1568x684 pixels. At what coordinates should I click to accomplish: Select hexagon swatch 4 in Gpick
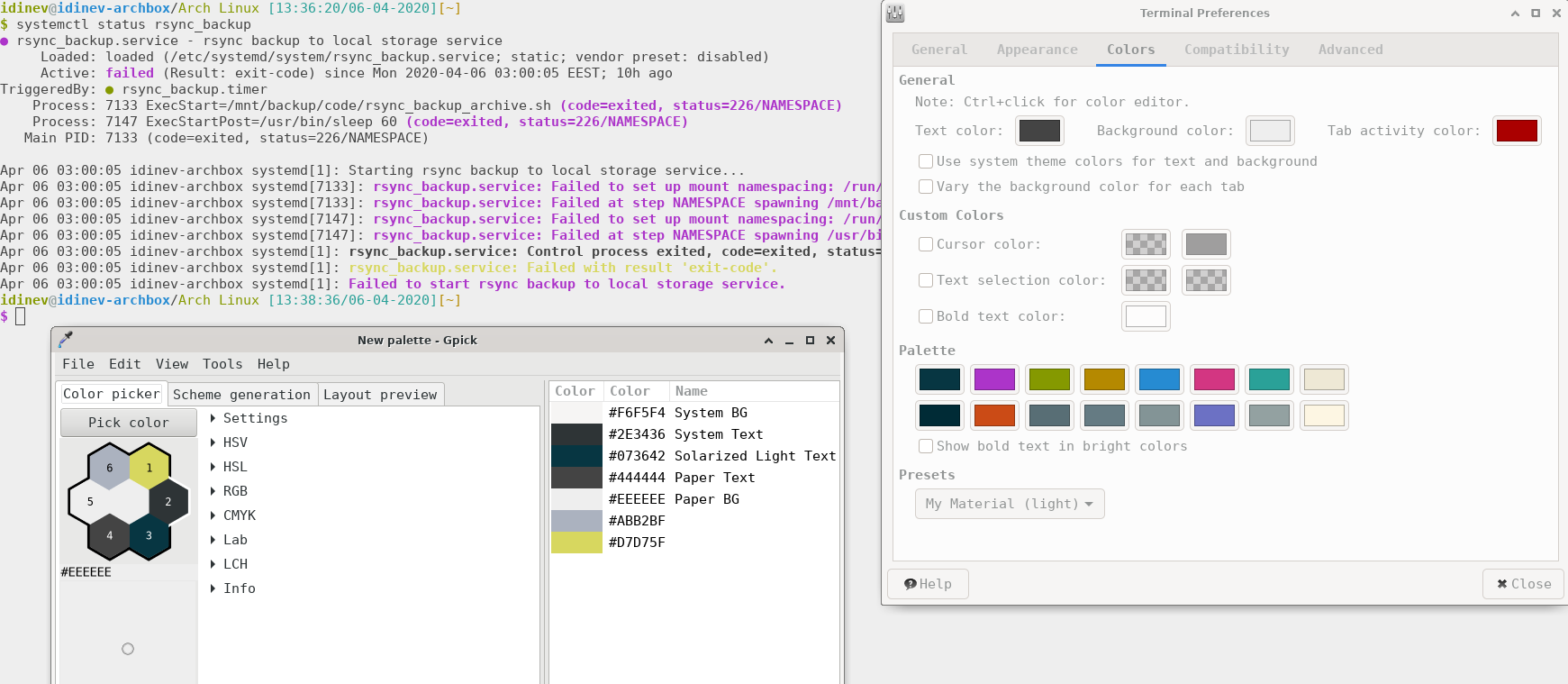(x=110, y=535)
